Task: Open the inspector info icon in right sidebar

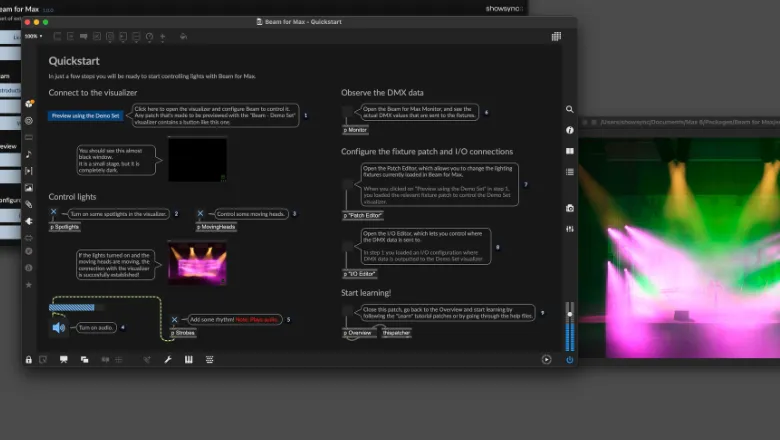Action: [x=570, y=130]
